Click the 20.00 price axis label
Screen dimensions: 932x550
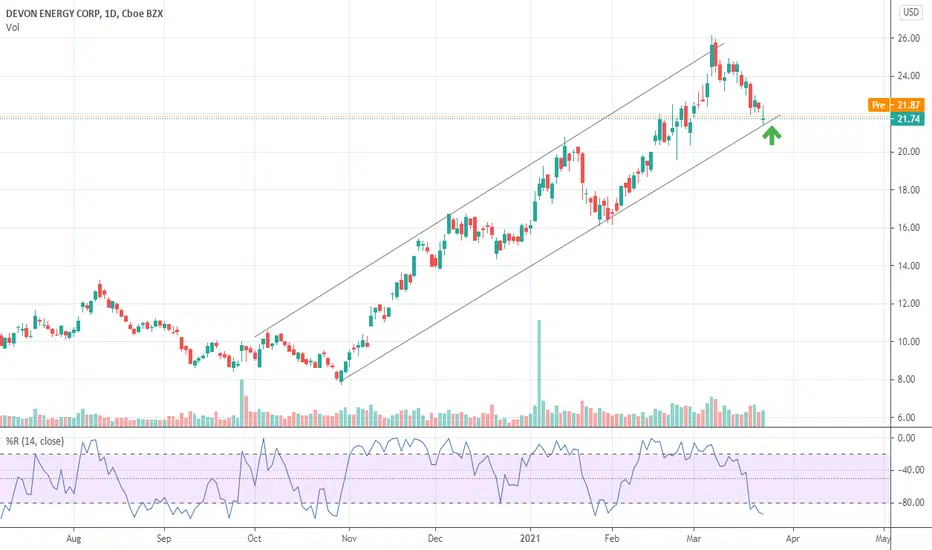(x=908, y=152)
